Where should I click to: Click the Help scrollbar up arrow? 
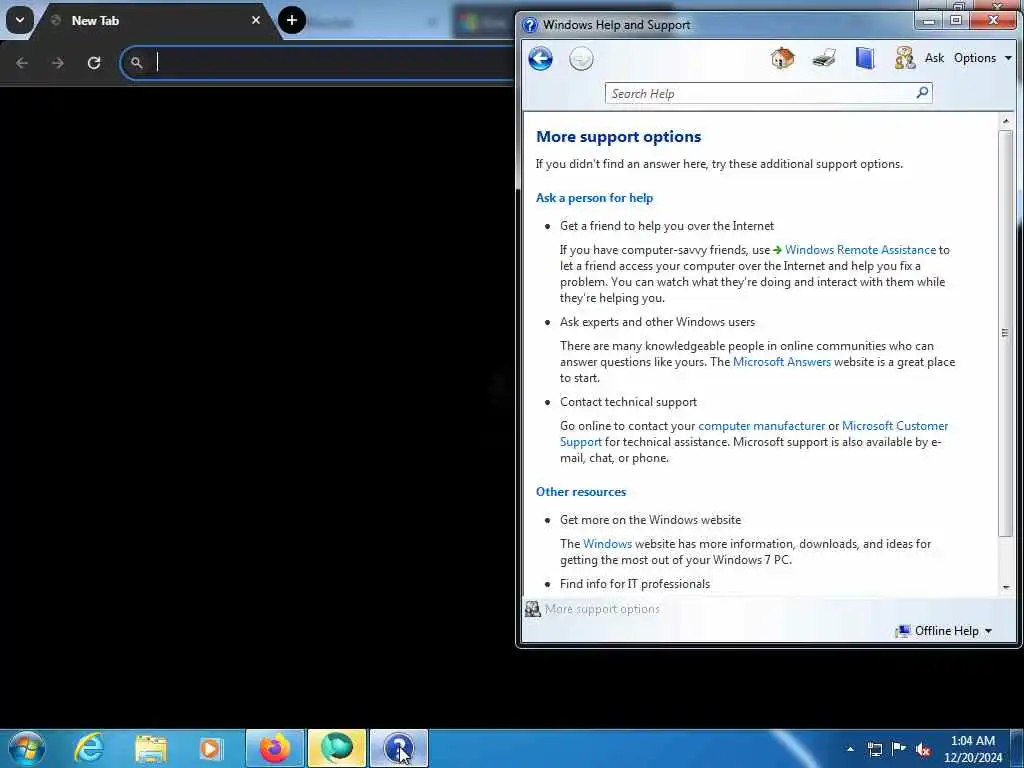click(x=1006, y=121)
